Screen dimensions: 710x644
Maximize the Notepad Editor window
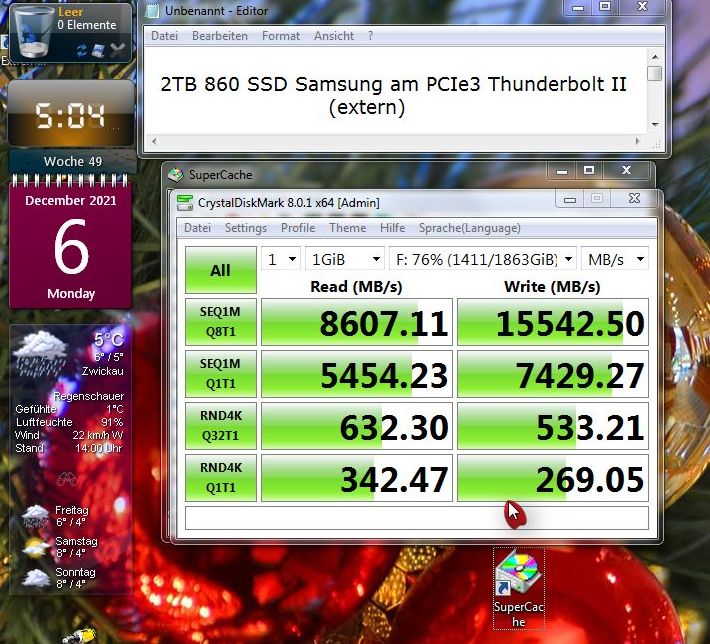coord(604,6)
